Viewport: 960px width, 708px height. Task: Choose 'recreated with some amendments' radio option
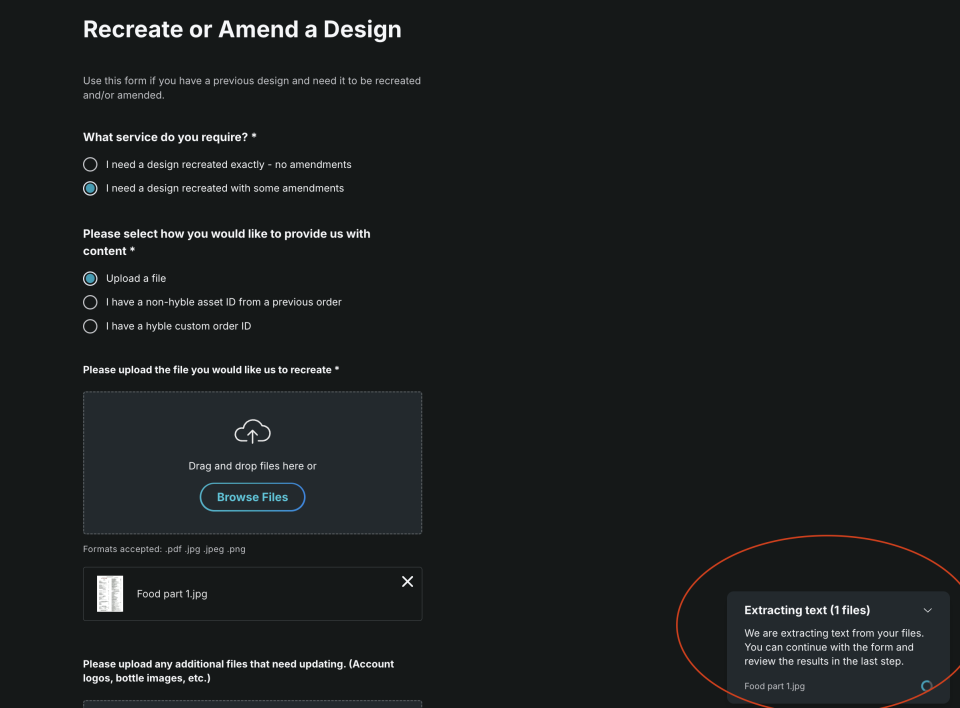90,188
